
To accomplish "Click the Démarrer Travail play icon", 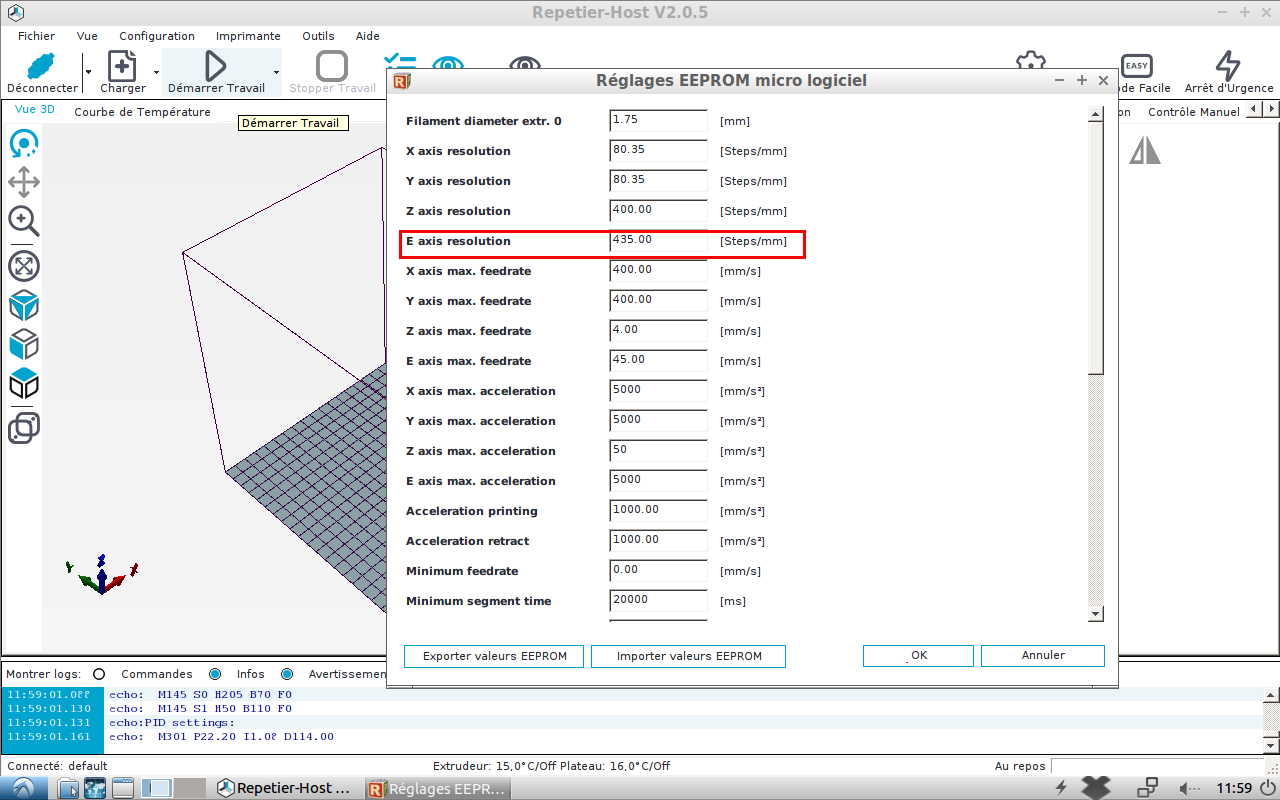I will coord(215,66).
